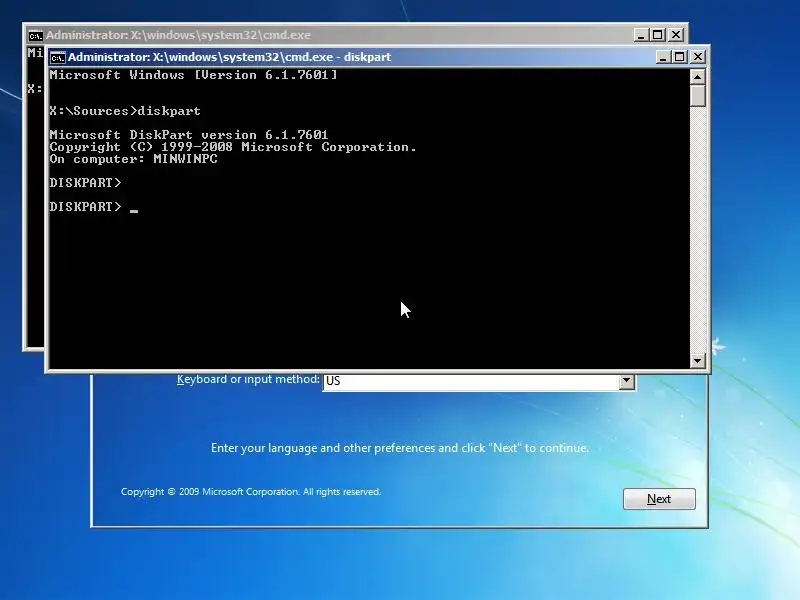This screenshot has height=600, width=800.
Task: Click 'Microsoft Windows [Version 6.1.7601]' line
Action: point(193,75)
